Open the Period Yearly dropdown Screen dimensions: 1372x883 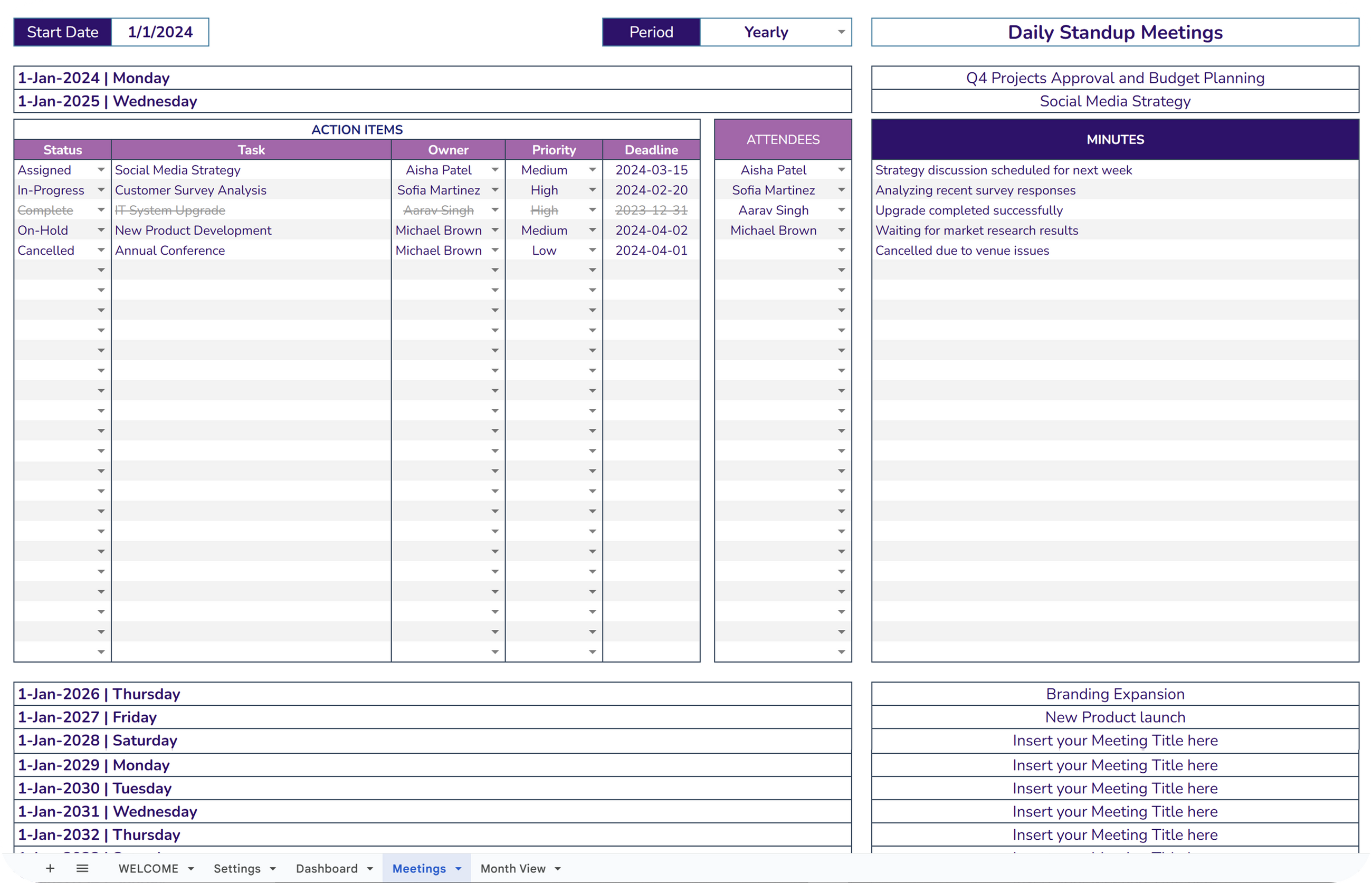(x=841, y=32)
